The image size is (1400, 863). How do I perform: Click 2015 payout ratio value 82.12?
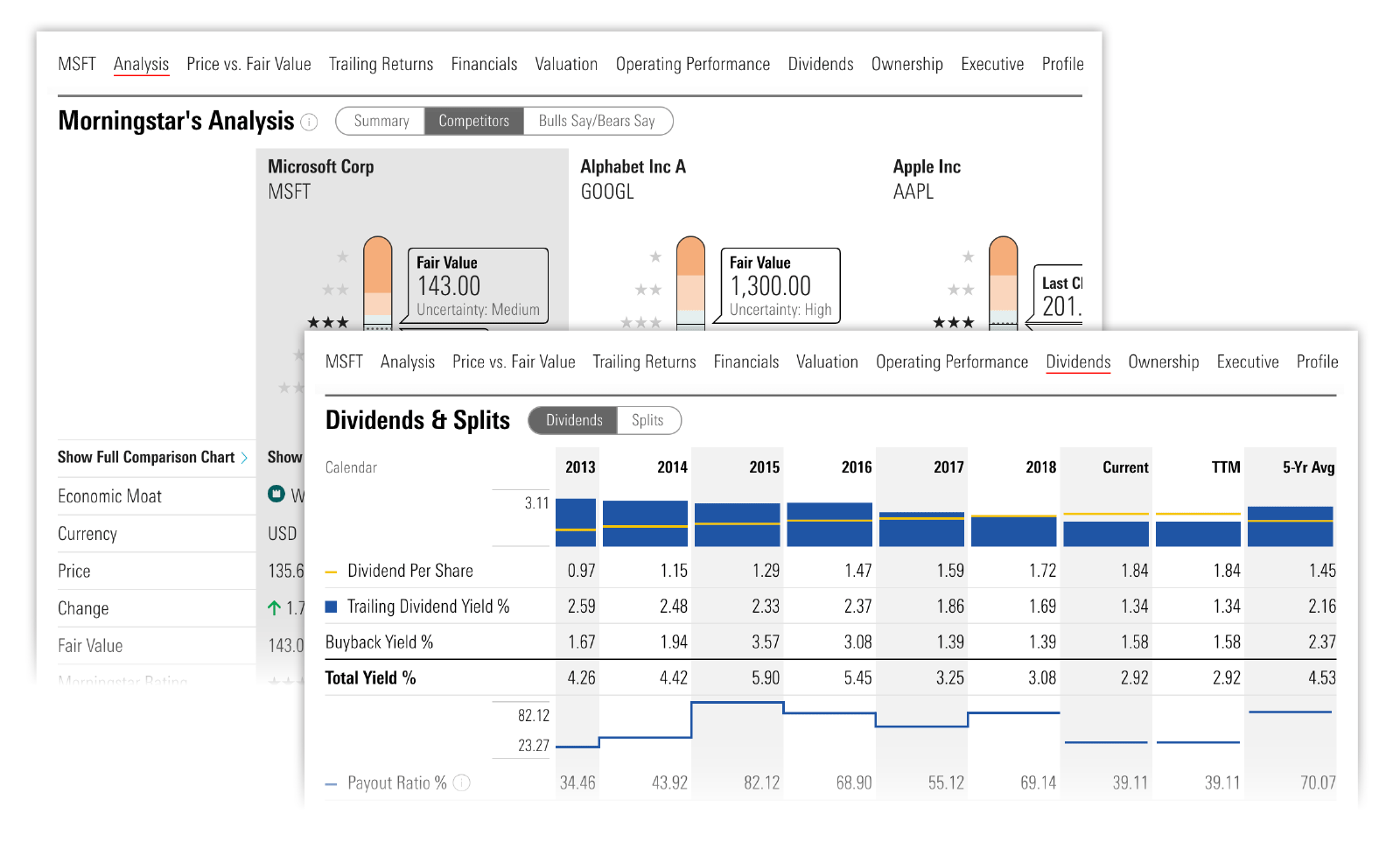pyautogui.click(x=761, y=782)
